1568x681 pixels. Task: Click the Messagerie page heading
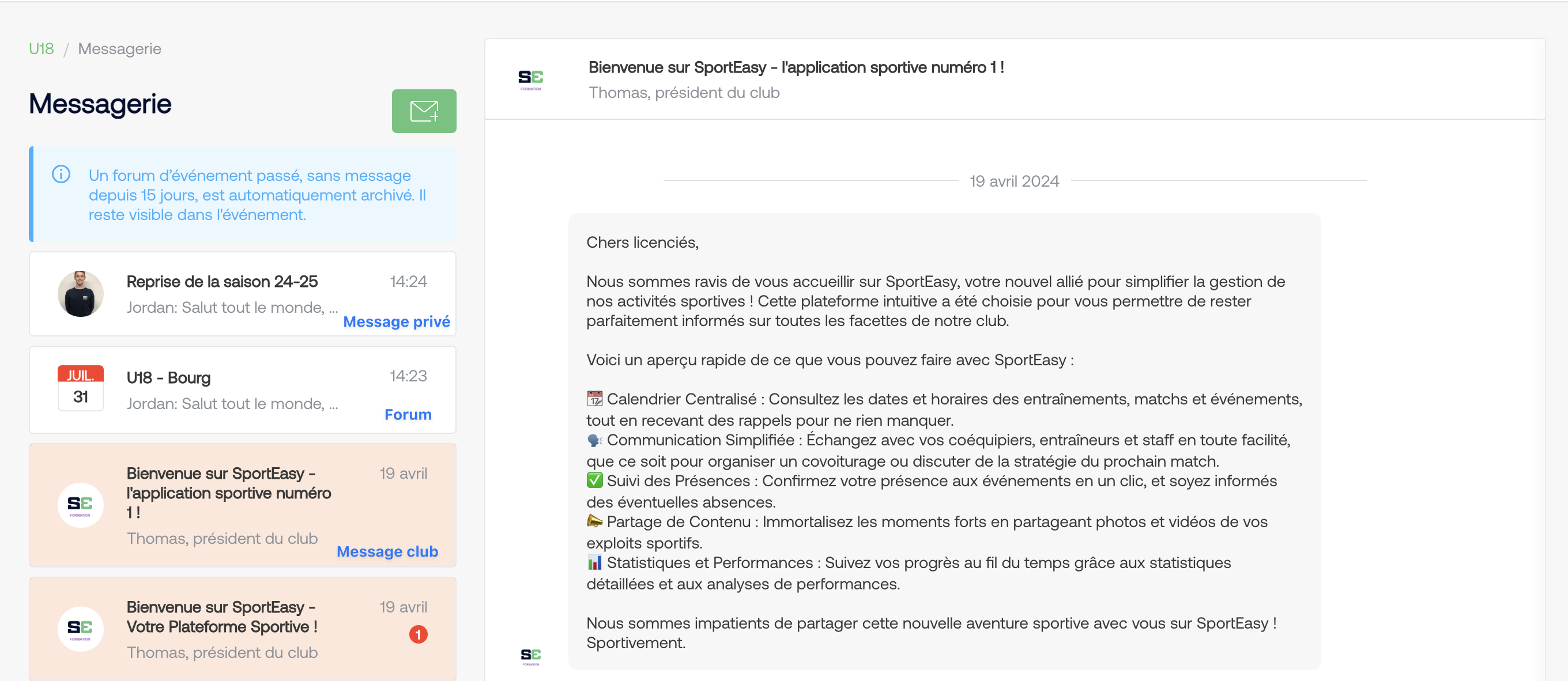click(x=100, y=104)
